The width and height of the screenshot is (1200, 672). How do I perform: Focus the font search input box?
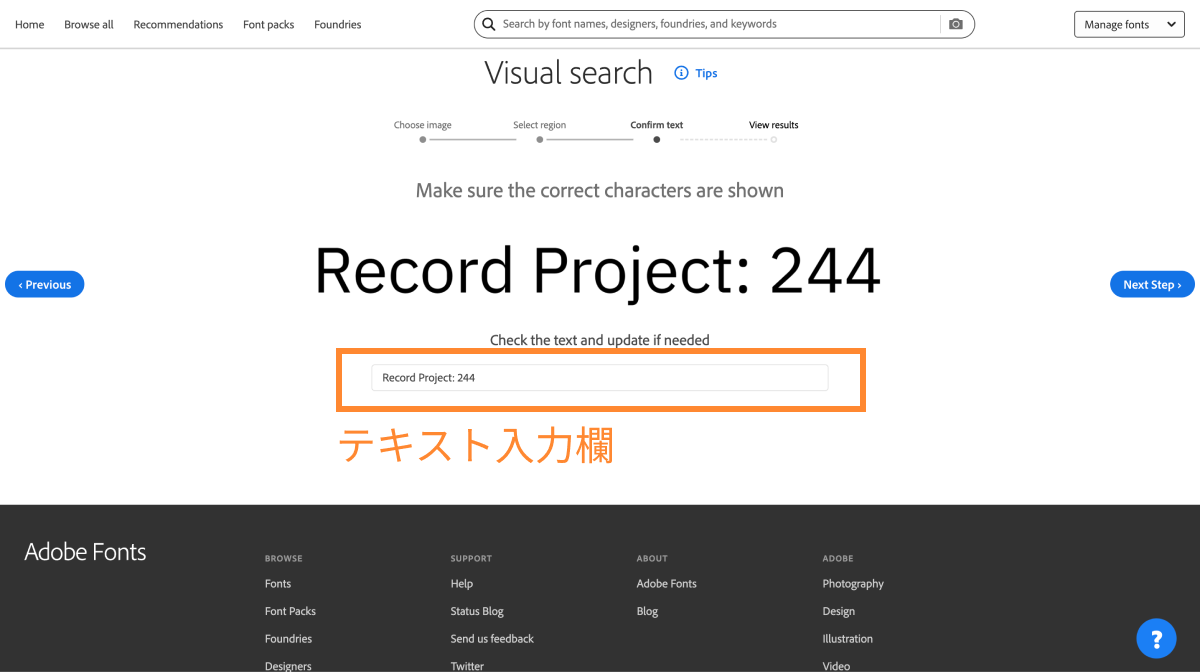tap(715, 24)
